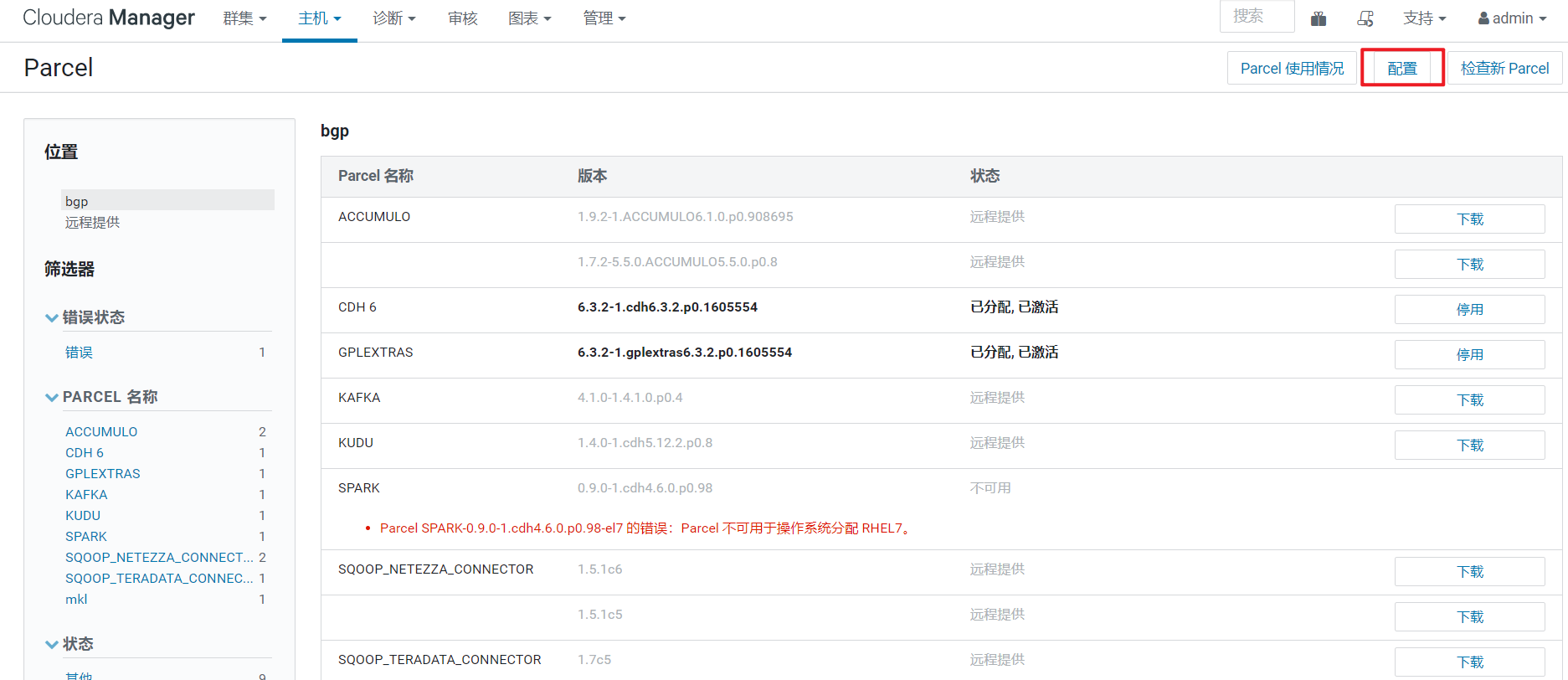Filter by ACCUMULO parcel name

[101, 431]
